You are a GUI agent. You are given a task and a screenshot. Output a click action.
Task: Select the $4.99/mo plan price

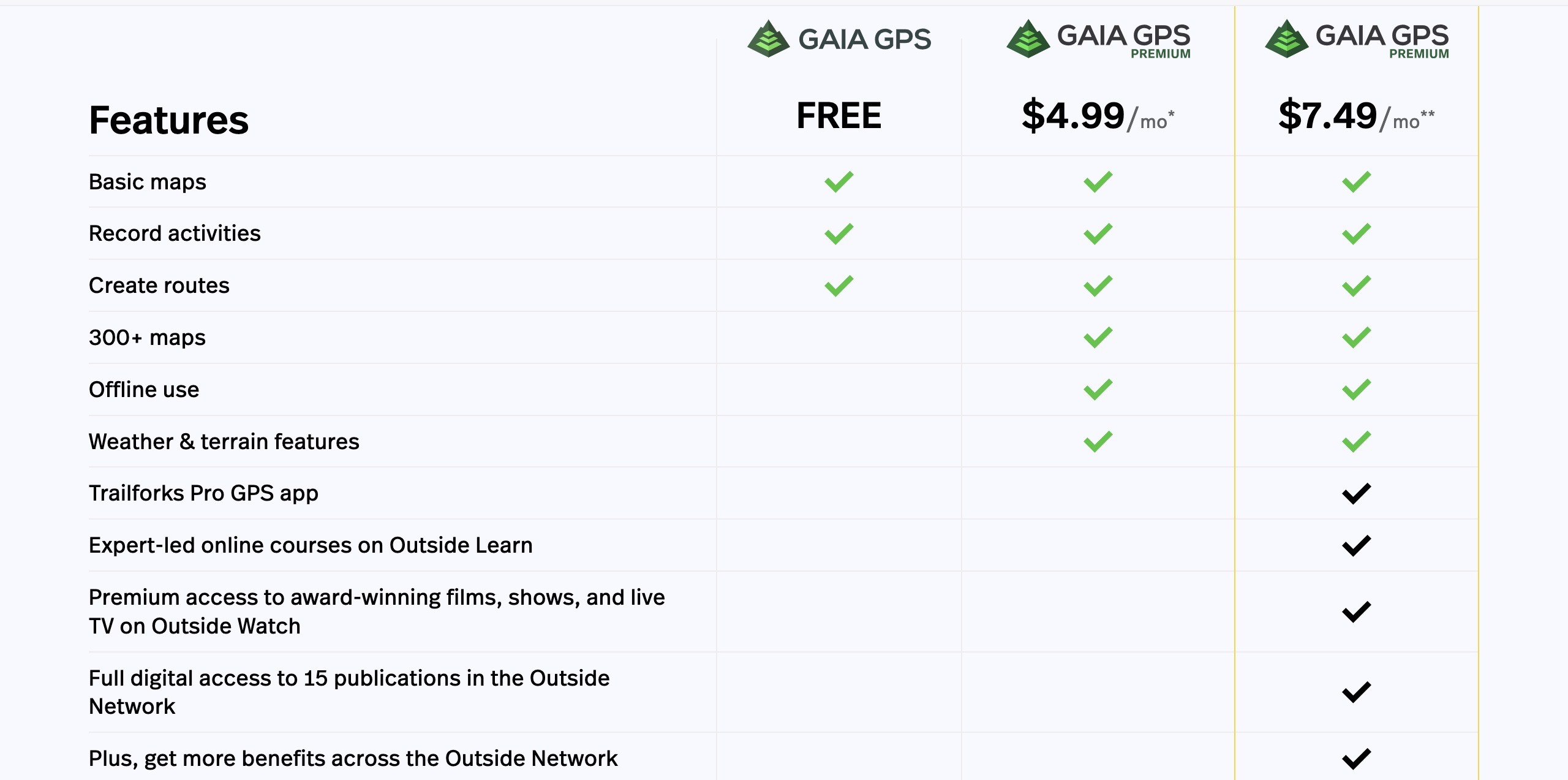(1098, 116)
